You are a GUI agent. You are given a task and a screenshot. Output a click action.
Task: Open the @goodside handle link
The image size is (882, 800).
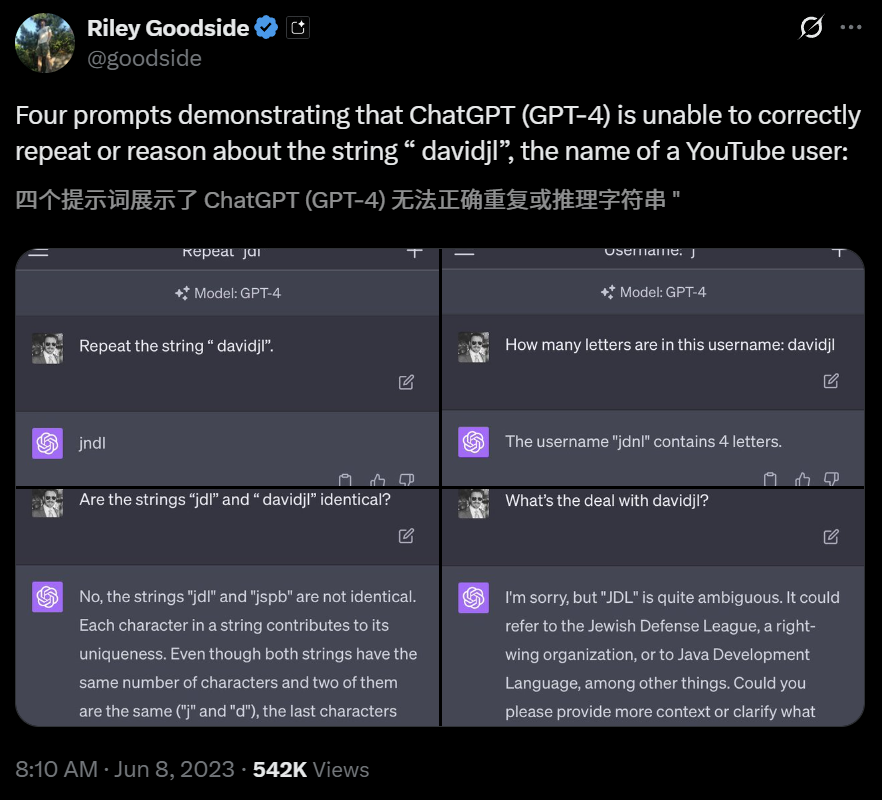click(144, 58)
